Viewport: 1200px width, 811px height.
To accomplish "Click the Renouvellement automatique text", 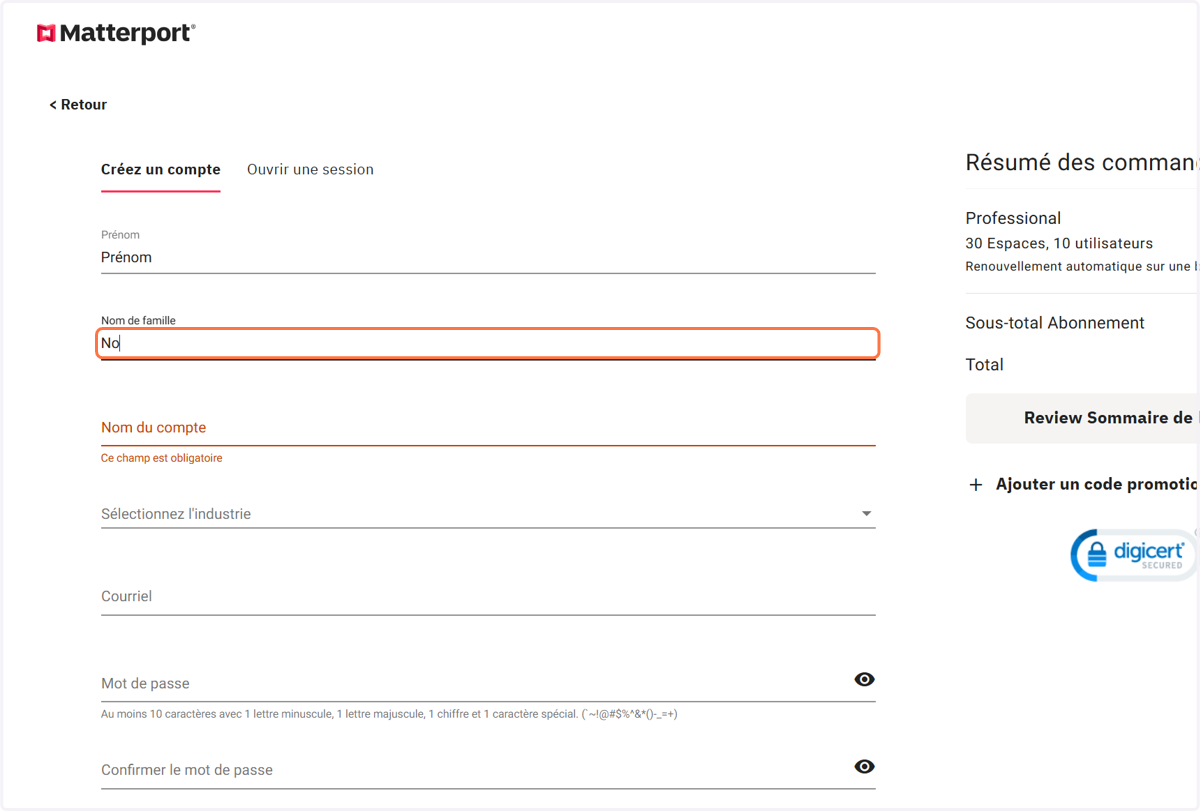I will [1082, 266].
